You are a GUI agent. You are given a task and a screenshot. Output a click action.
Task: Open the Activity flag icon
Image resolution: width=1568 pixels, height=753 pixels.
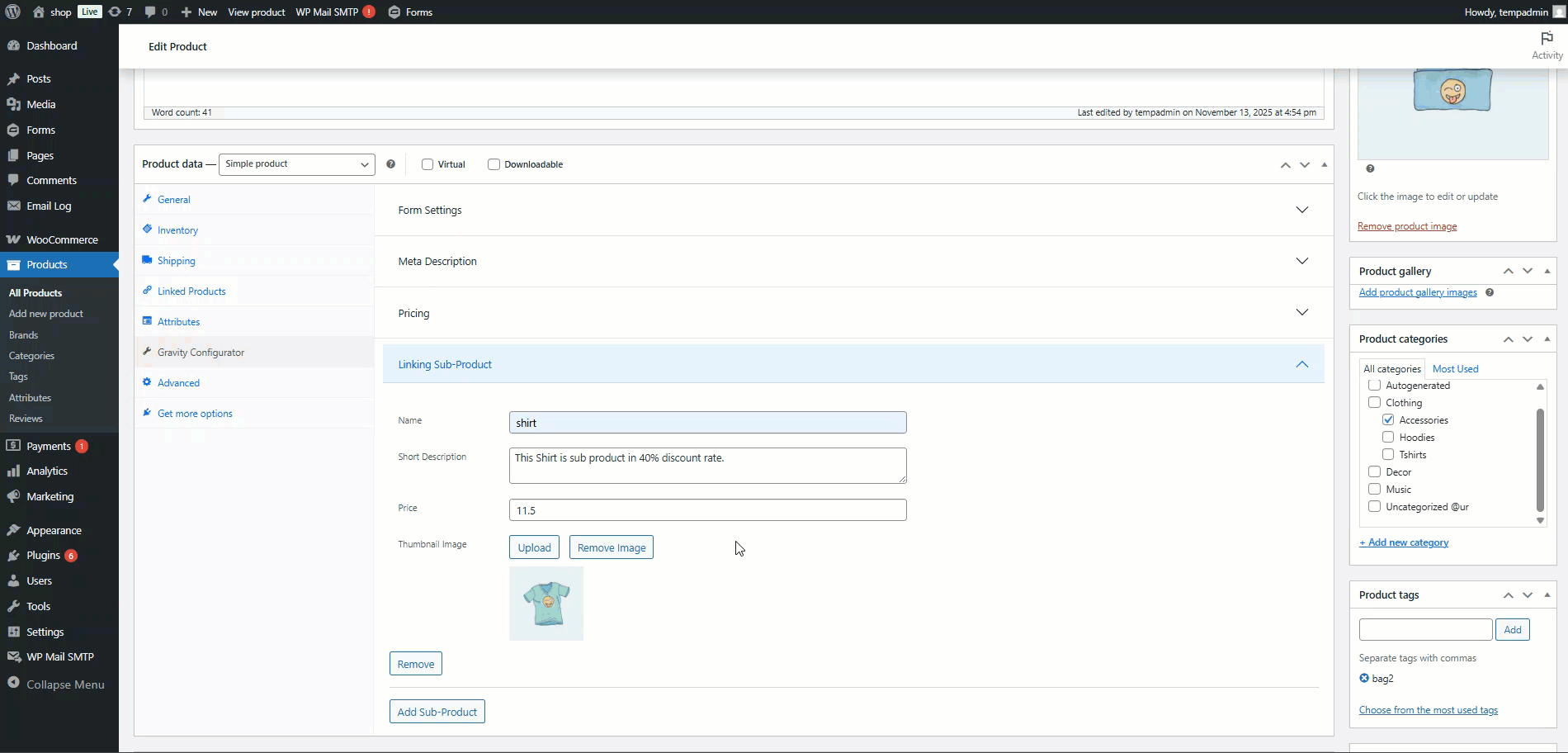[1547, 39]
